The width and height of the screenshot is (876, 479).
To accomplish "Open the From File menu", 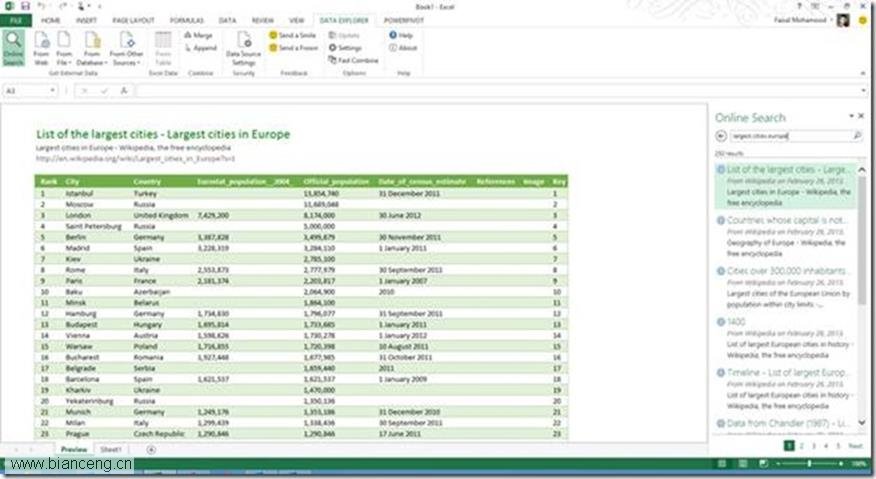I will click(64, 49).
